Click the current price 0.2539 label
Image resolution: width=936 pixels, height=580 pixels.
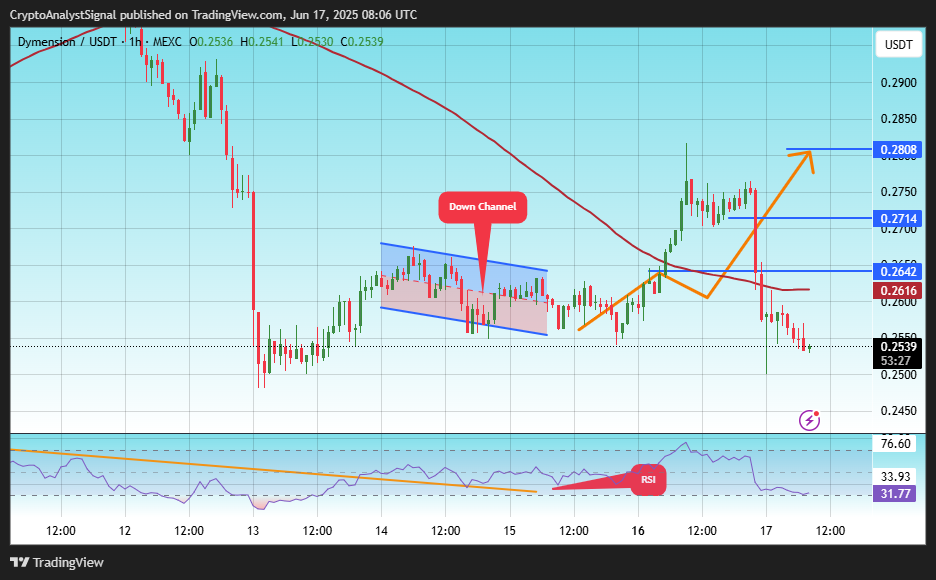[897, 347]
